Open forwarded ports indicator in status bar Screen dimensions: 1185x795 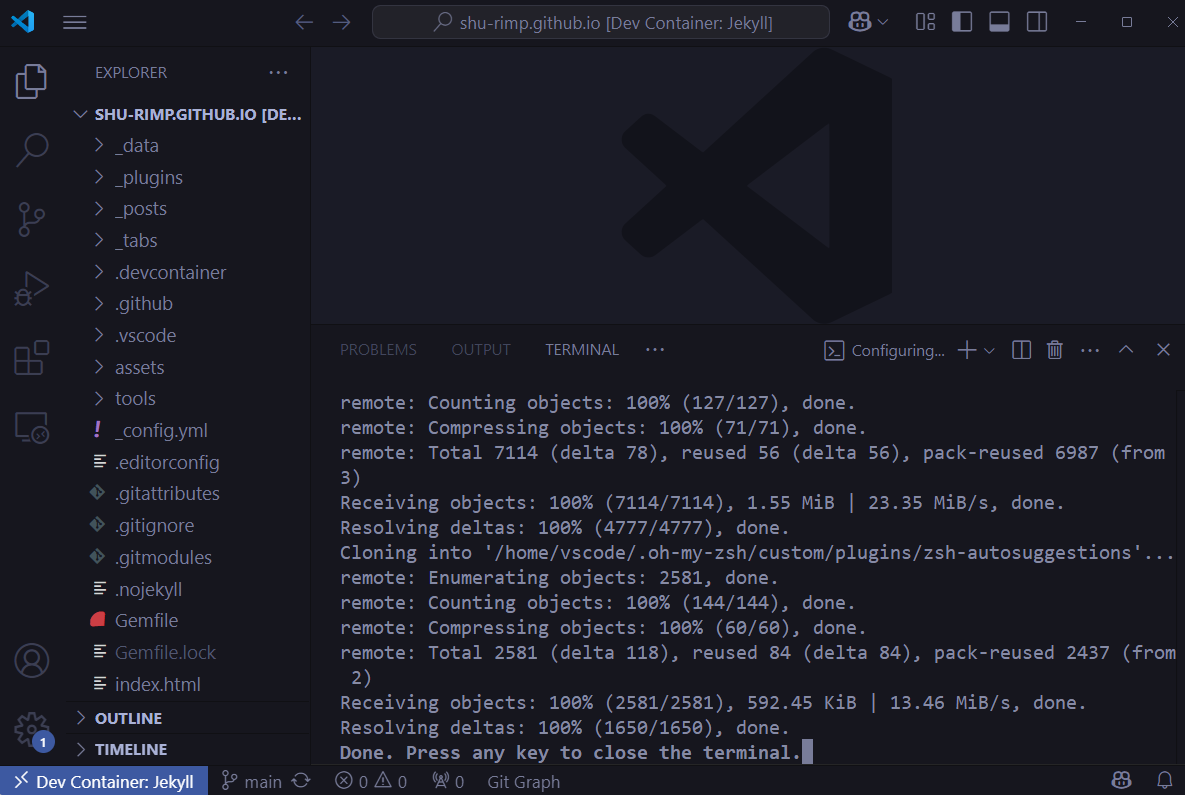448,781
